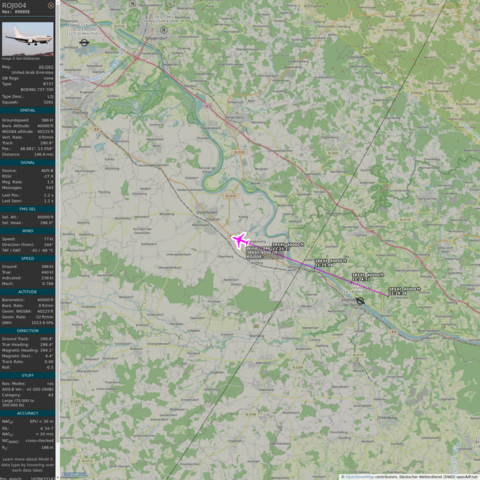This screenshot has height=480, width=480.
Task: Click the A3 motorway shield on map
Action: point(208,106)
